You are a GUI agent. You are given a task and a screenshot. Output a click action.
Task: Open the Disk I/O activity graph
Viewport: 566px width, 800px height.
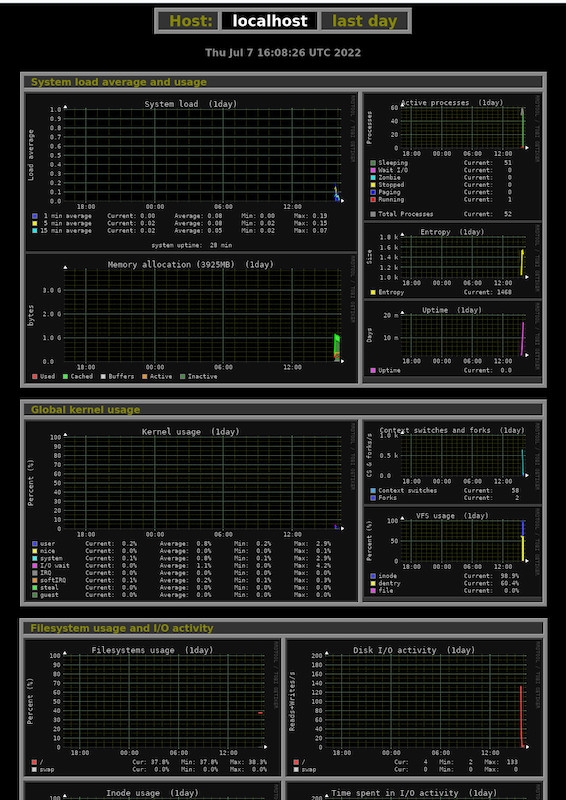(414, 708)
